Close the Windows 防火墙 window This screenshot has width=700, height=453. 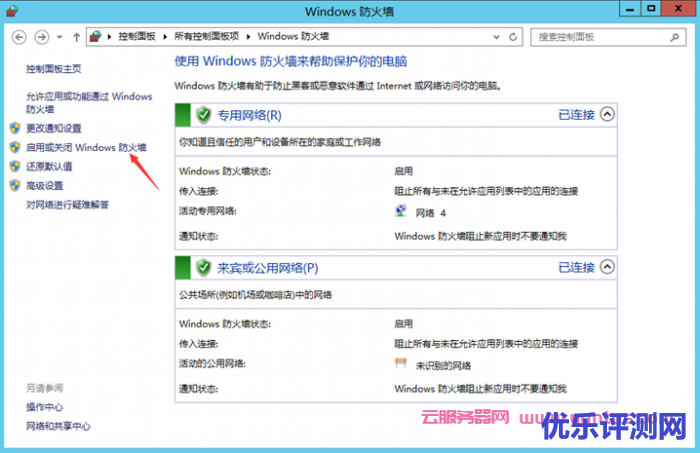coord(678,9)
